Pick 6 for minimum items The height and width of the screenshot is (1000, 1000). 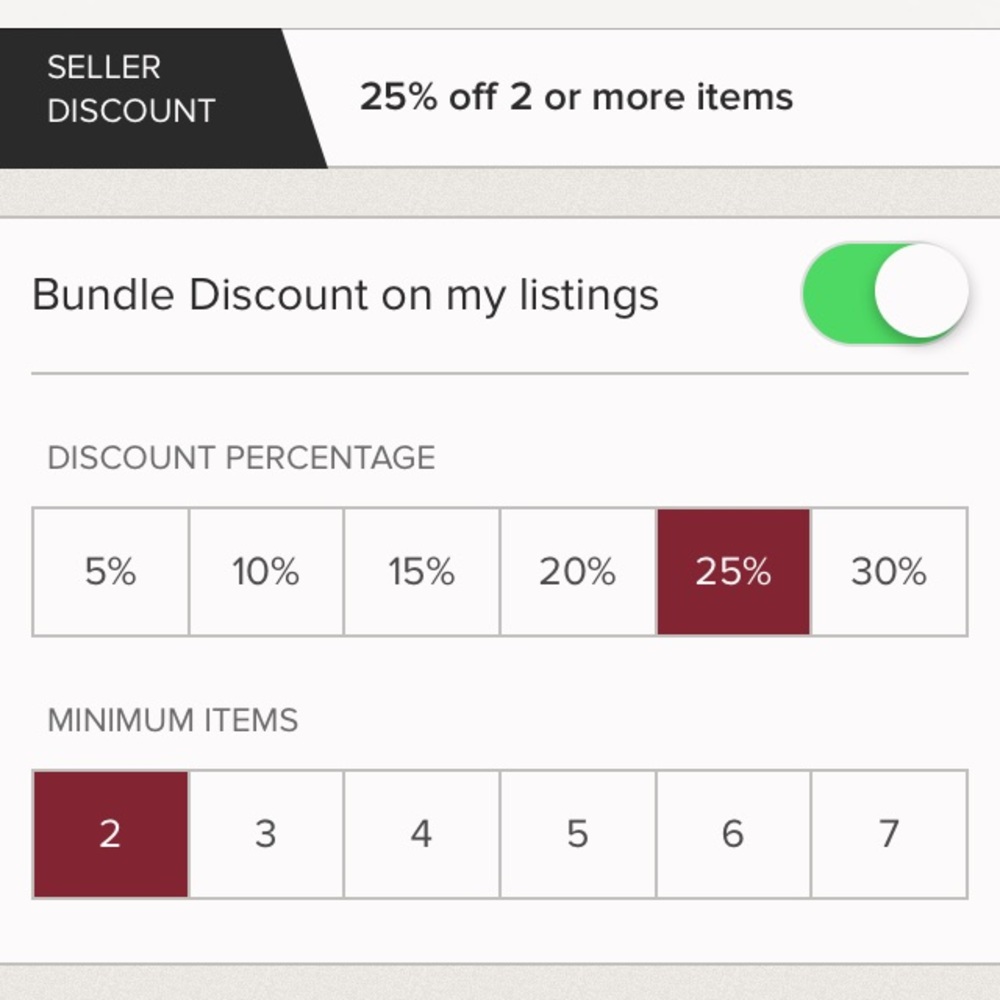(733, 834)
